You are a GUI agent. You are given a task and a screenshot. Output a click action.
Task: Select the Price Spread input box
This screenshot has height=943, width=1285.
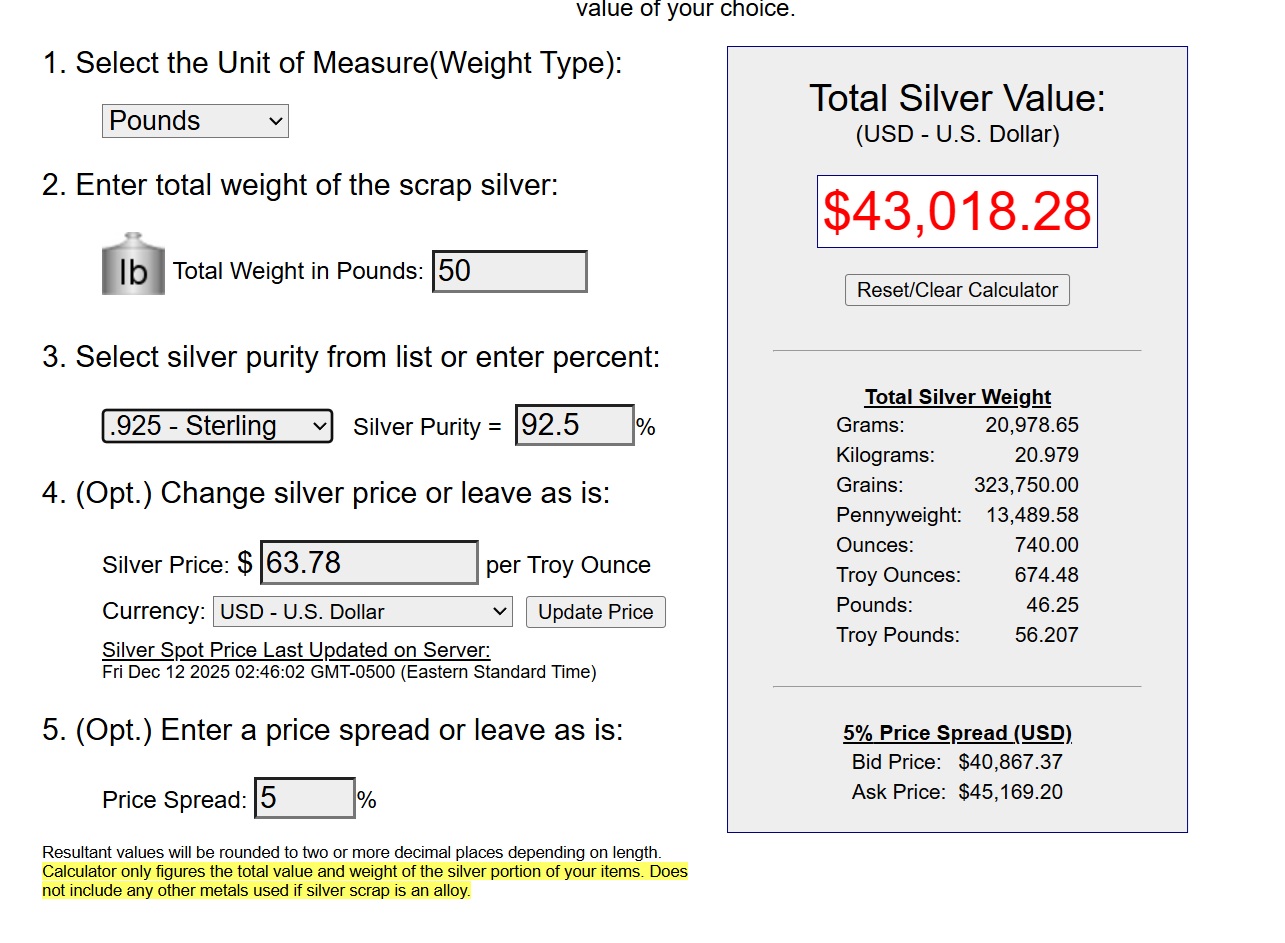click(304, 799)
